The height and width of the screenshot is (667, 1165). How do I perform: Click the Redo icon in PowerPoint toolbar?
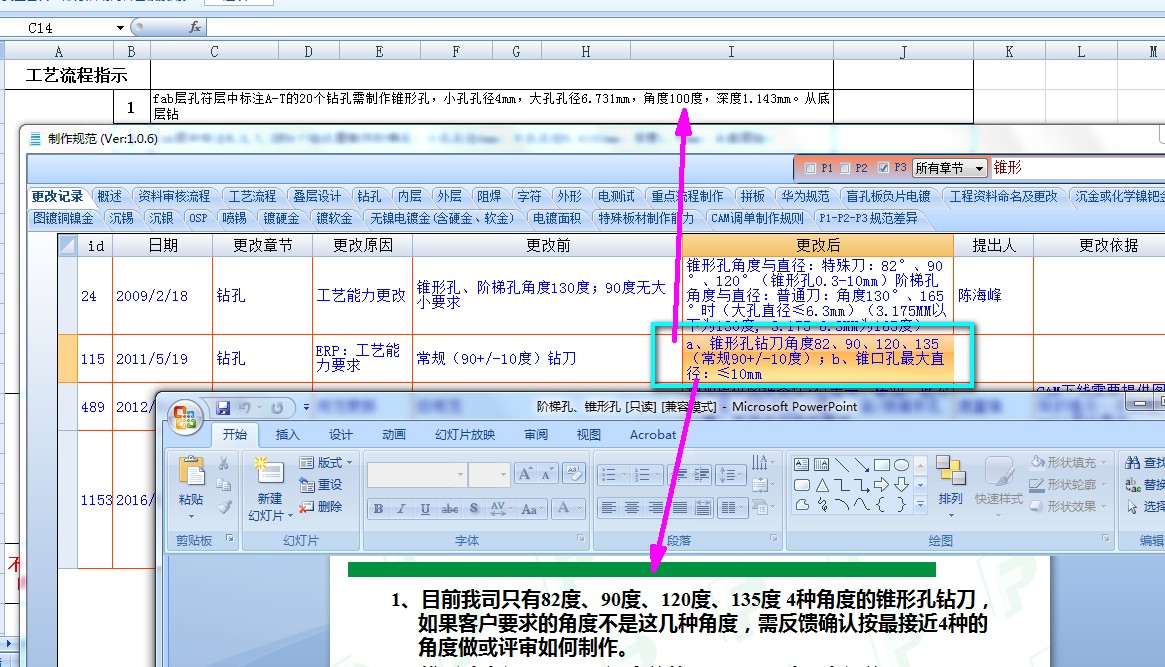point(277,408)
